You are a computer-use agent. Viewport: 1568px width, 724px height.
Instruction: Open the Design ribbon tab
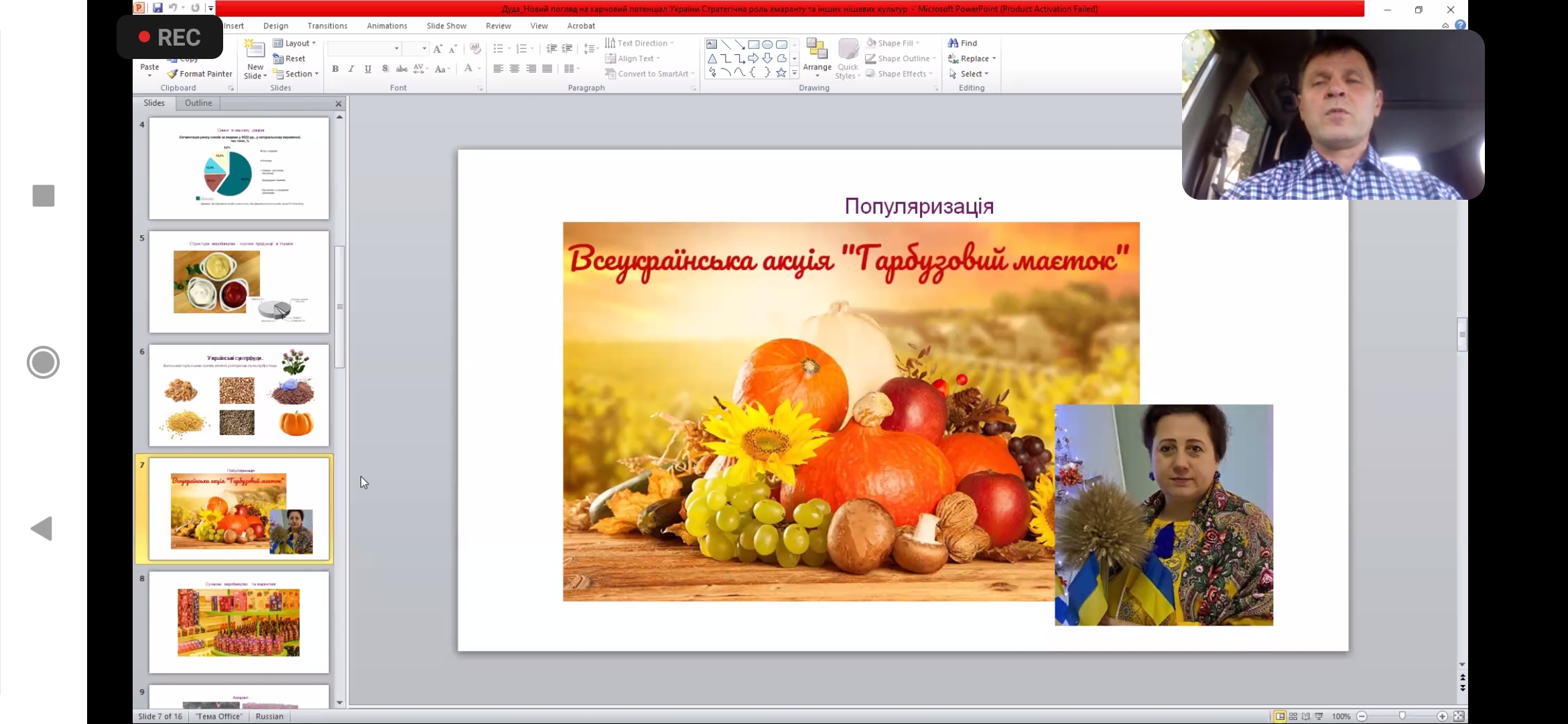point(275,25)
